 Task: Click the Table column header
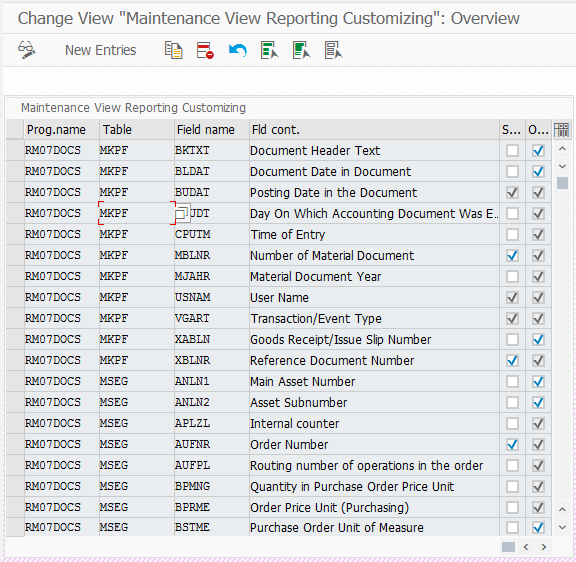point(137,130)
